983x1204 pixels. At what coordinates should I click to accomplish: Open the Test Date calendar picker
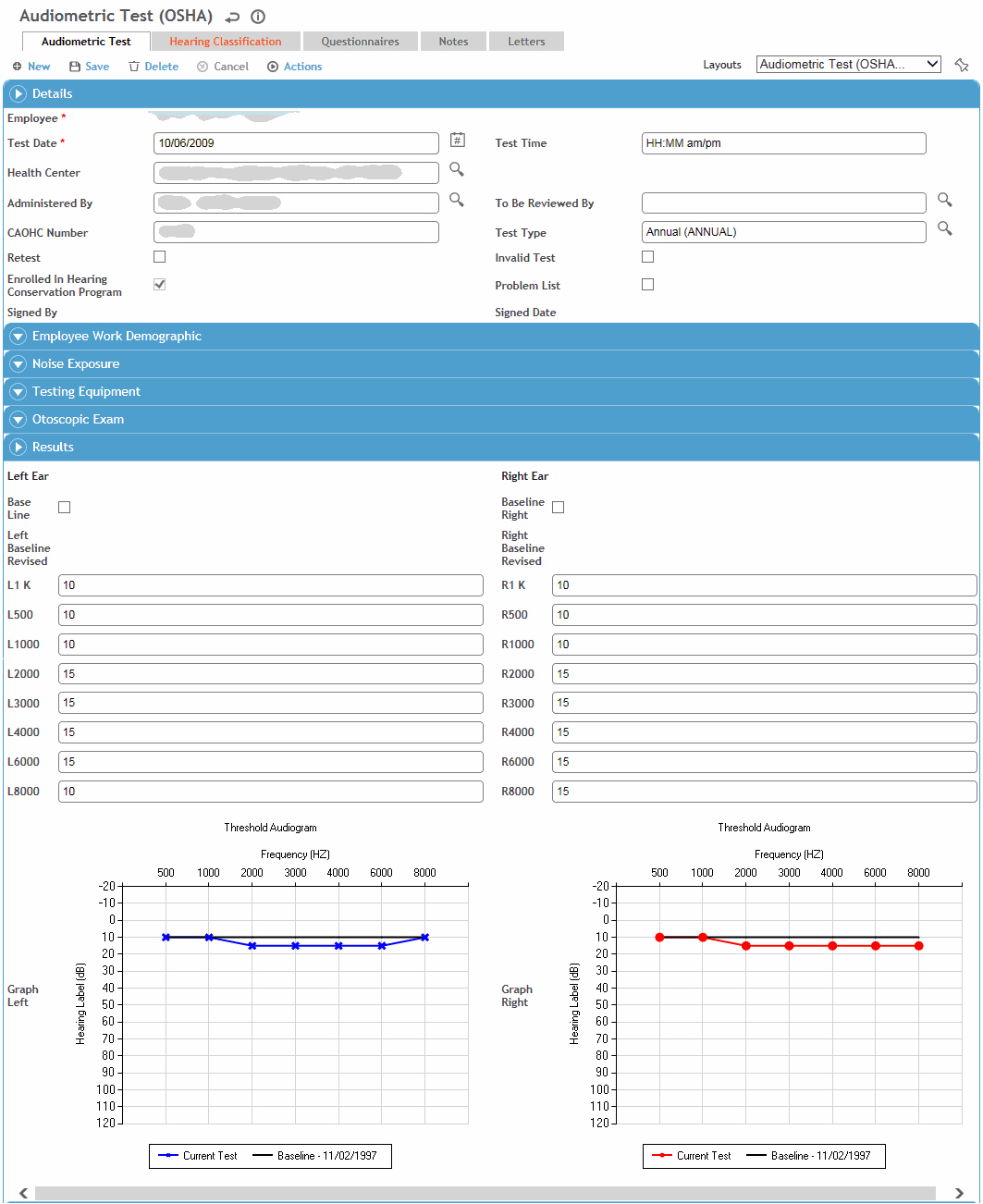[457, 140]
